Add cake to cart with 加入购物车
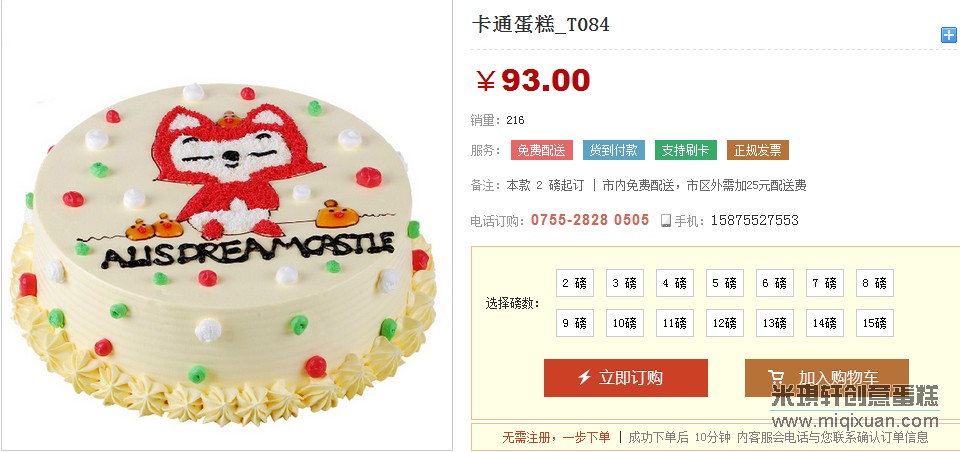This screenshot has height=452, width=960. [x=827, y=378]
